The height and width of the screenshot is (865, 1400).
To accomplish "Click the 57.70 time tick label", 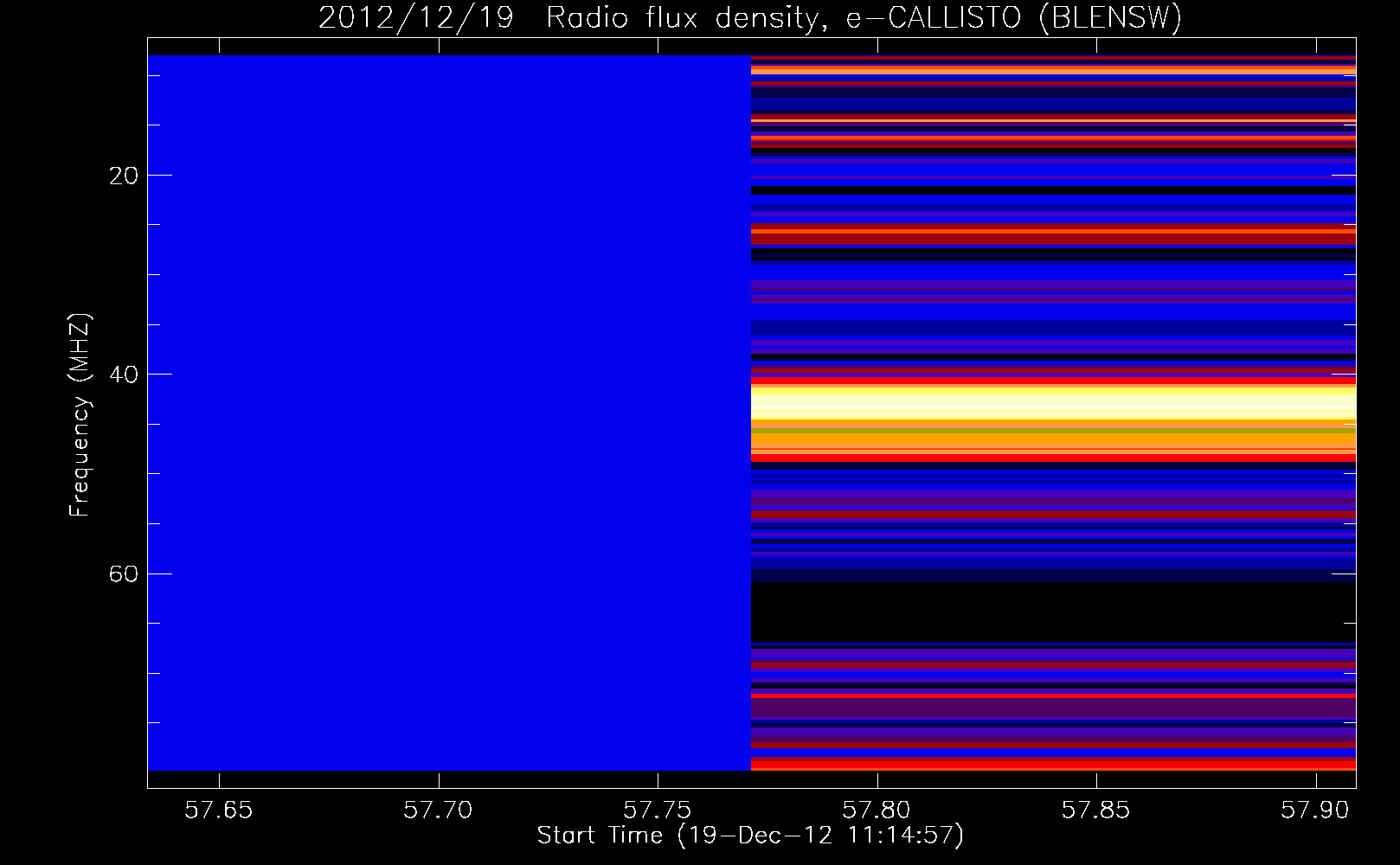I will pyautogui.click(x=439, y=810).
